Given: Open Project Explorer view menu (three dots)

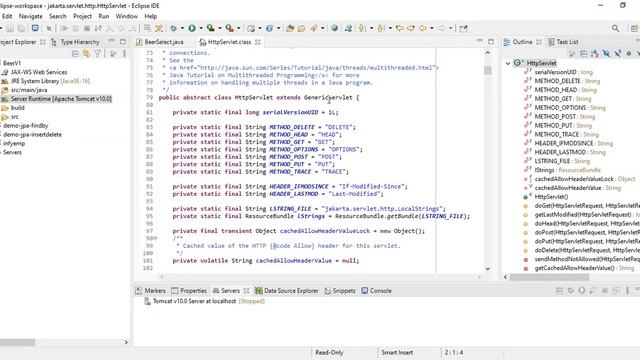Looking at the screenshot, I should click(x=124, y=53).
